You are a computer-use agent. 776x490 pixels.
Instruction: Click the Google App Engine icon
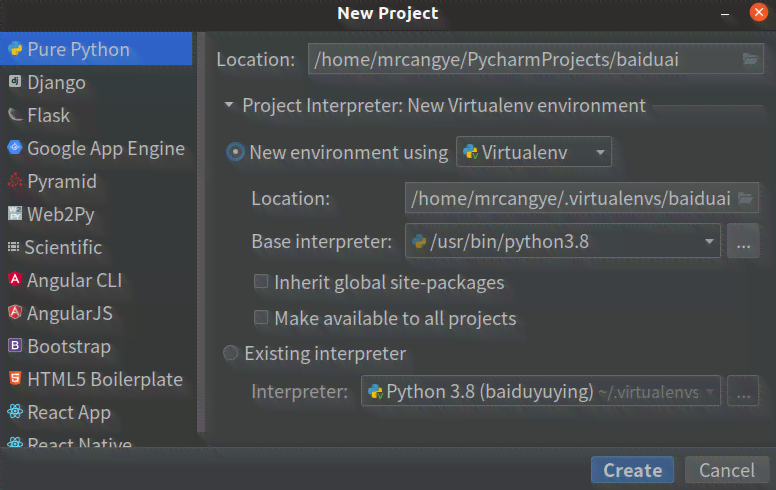pyautogui.click(x=15, y=147)
